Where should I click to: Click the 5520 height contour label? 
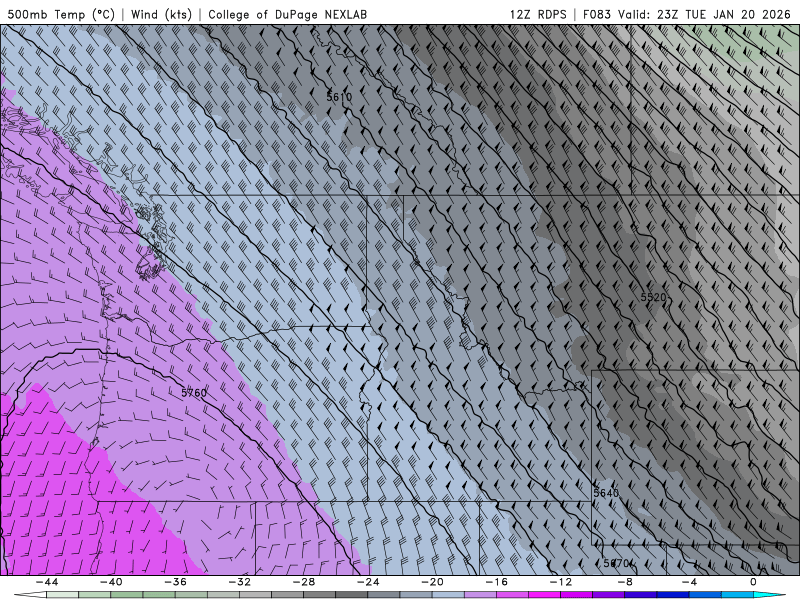coord(654,297)
